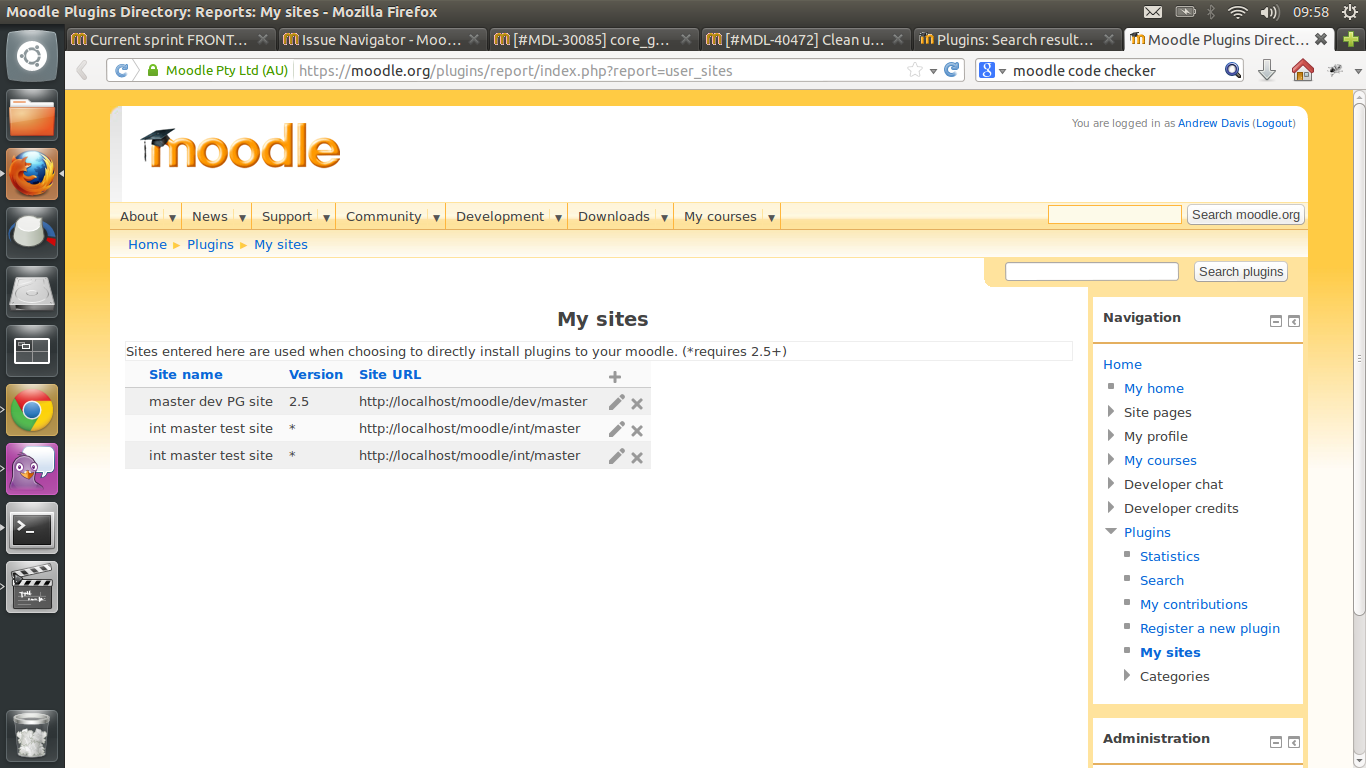Screen dimensions: 1366x768
Task: Open the sound volume indicator
Action: 1270,12
